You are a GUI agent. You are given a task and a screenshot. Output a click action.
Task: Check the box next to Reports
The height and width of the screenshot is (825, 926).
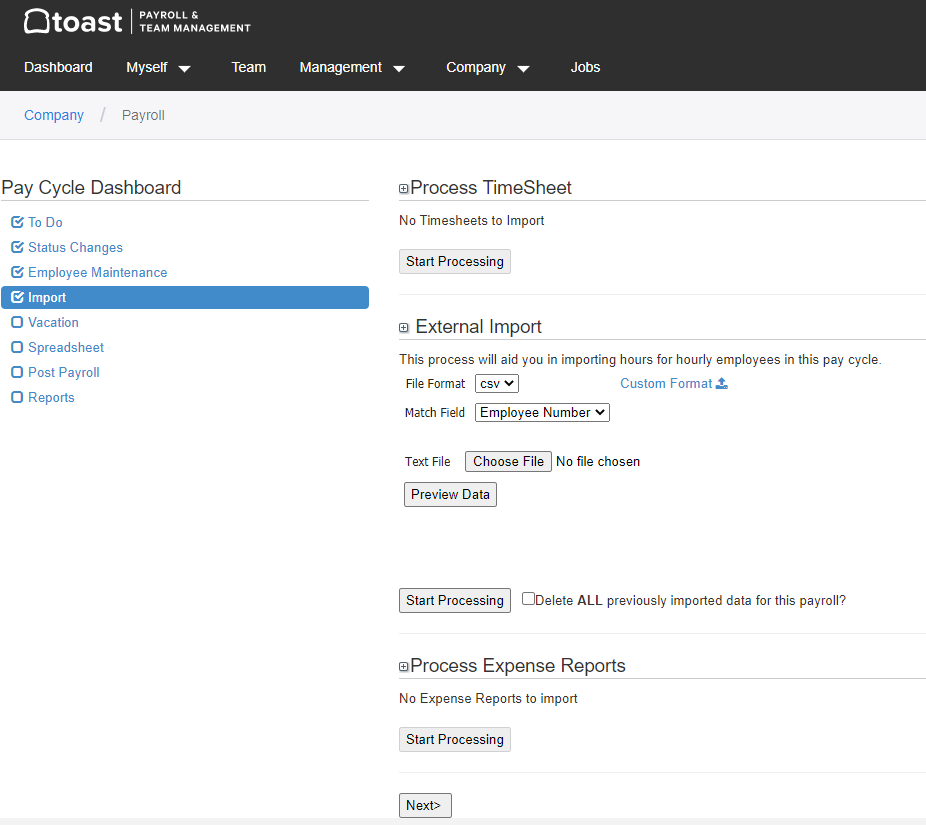[x=16, y=397]
